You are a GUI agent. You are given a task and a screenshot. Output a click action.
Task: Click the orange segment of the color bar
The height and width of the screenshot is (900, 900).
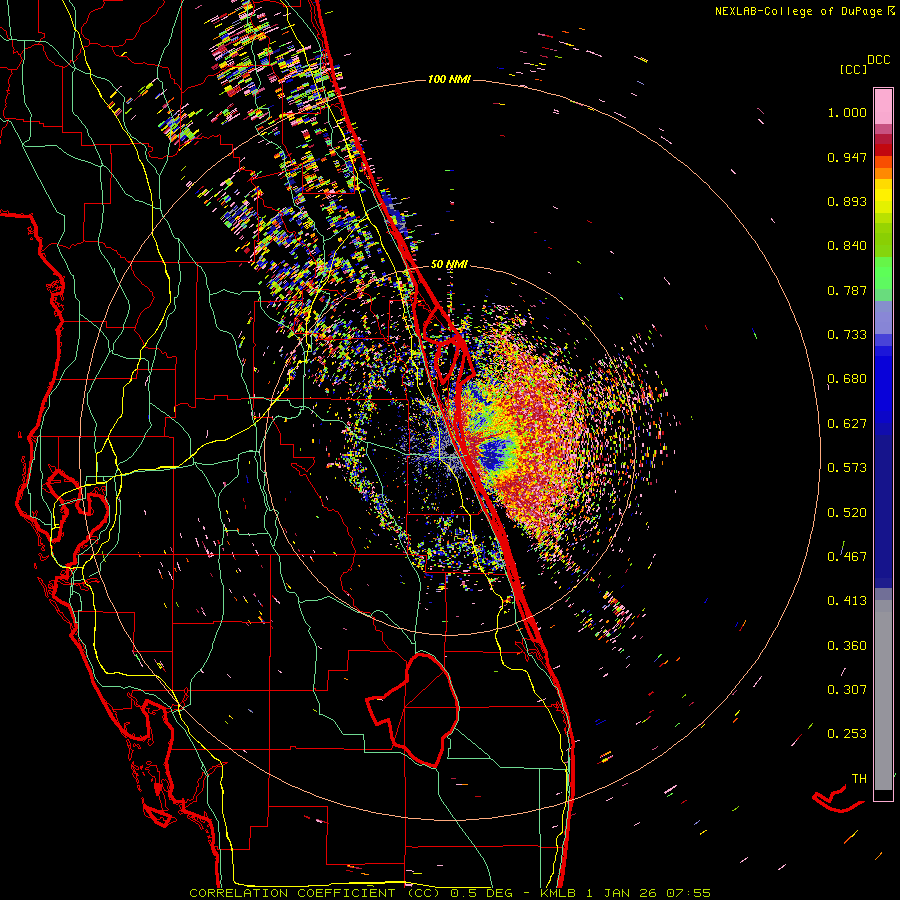pos(883,168)
